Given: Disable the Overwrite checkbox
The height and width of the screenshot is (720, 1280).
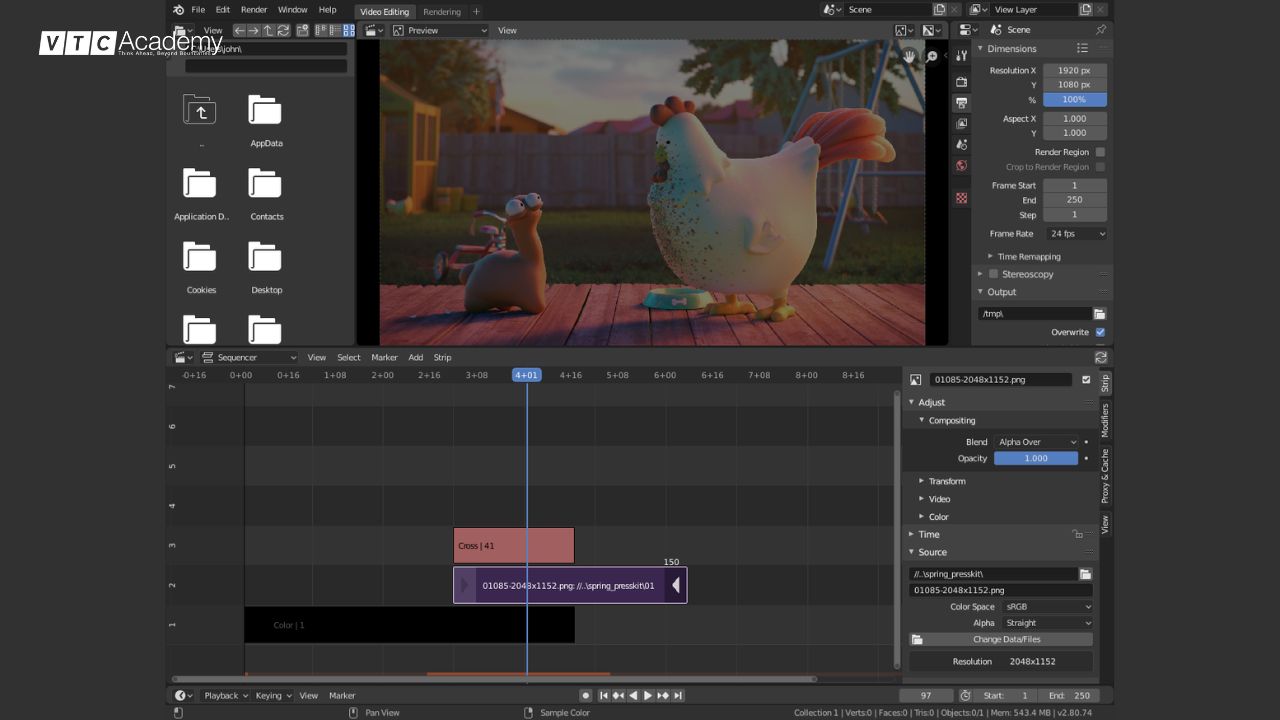Looking at the screenshot, I should click(1100, 332).
